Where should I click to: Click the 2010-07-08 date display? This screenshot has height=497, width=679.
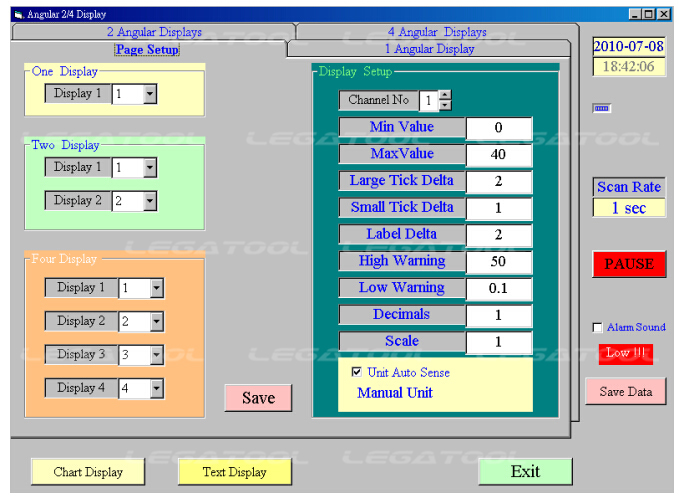pyautogui.click(x=629, y=46)
